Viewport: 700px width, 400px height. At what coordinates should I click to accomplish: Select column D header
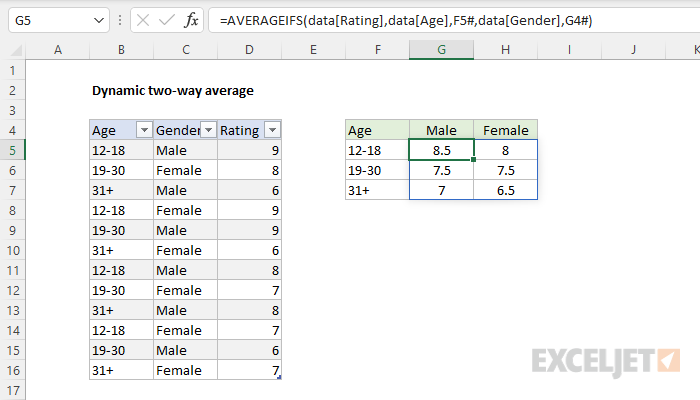click(249, 50)
